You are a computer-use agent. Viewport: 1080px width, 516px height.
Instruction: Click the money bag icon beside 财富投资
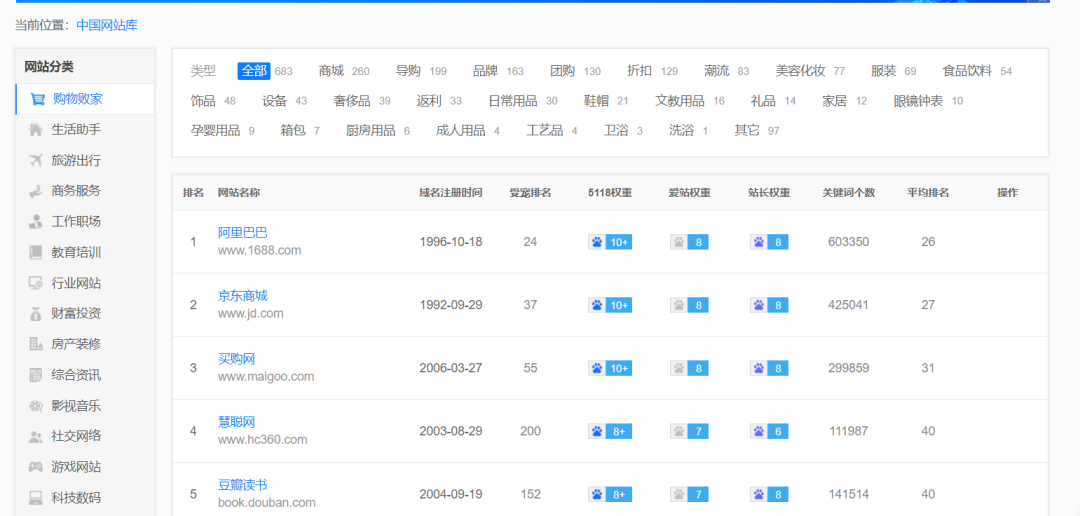[36, 313]
